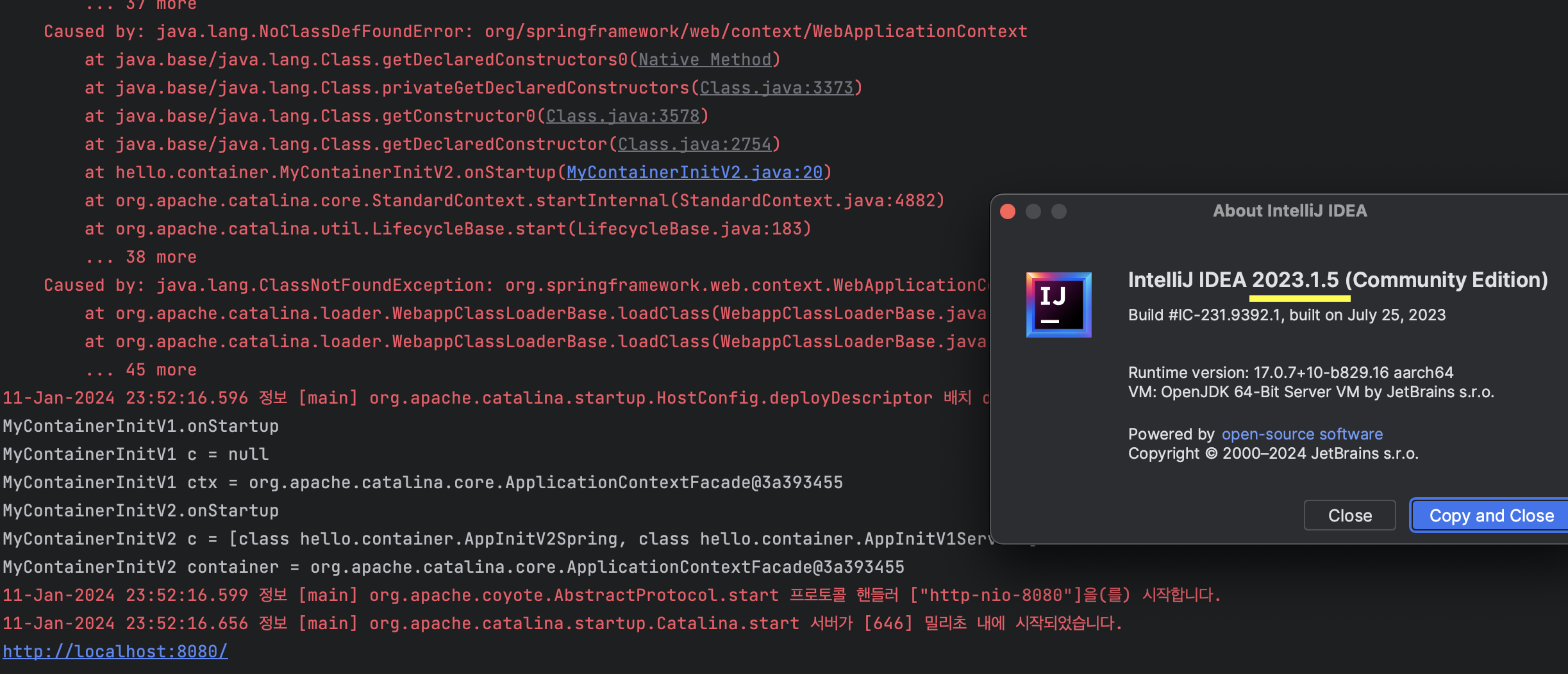This screenshot has width=1568, height=674.
Task: Click the Catalina.start [646] log line
Action: [x=562, y=623]
